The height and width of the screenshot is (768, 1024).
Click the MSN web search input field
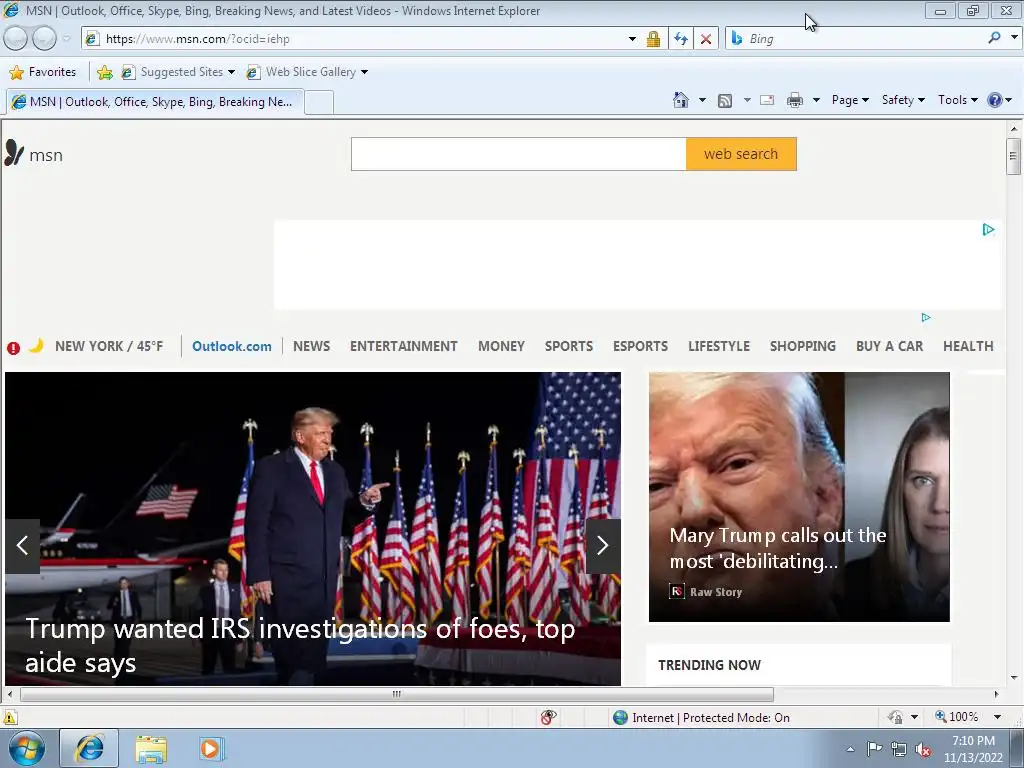pos(519,154)
